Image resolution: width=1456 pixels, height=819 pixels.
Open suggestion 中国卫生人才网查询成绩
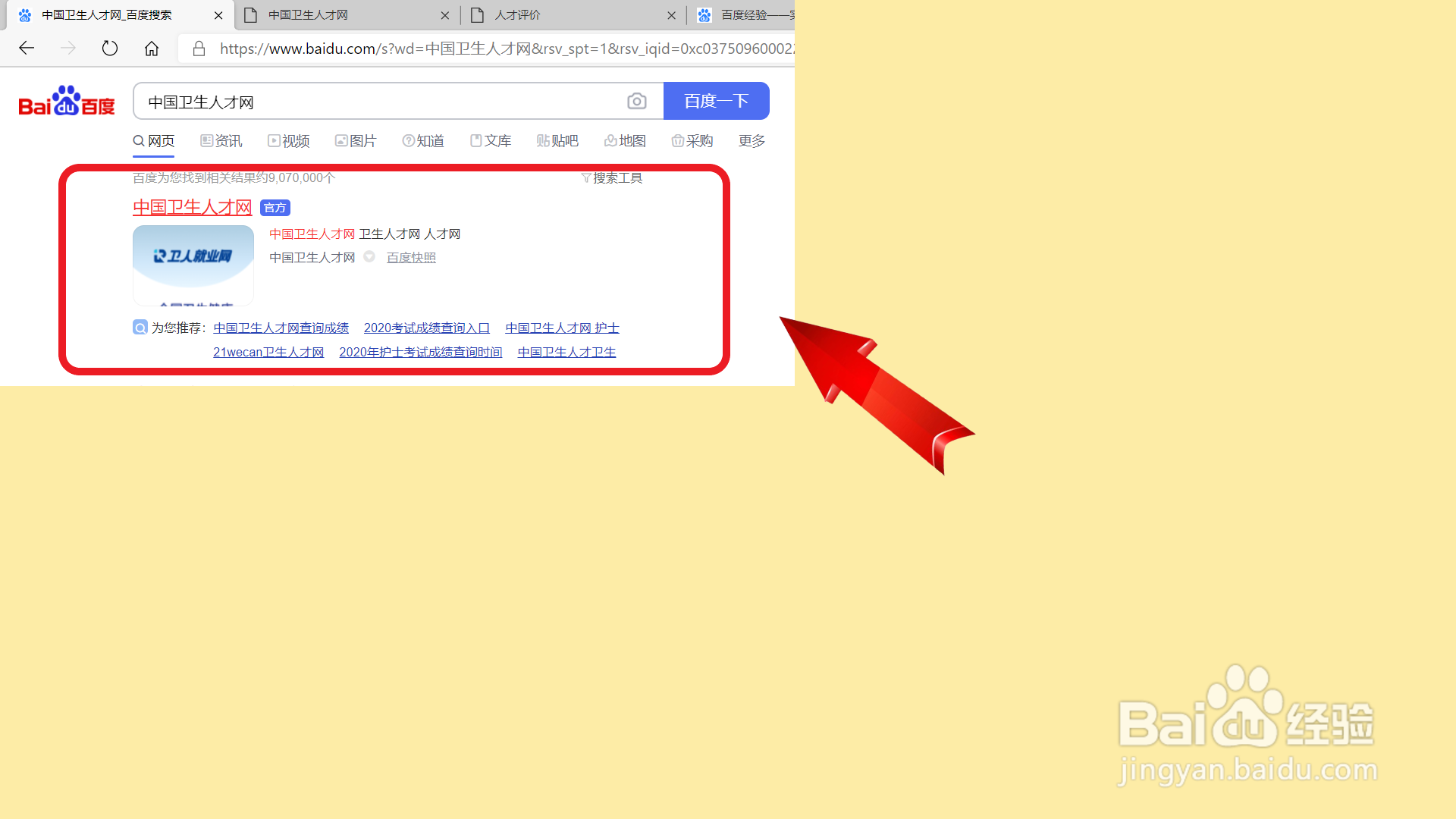(281, 328)
